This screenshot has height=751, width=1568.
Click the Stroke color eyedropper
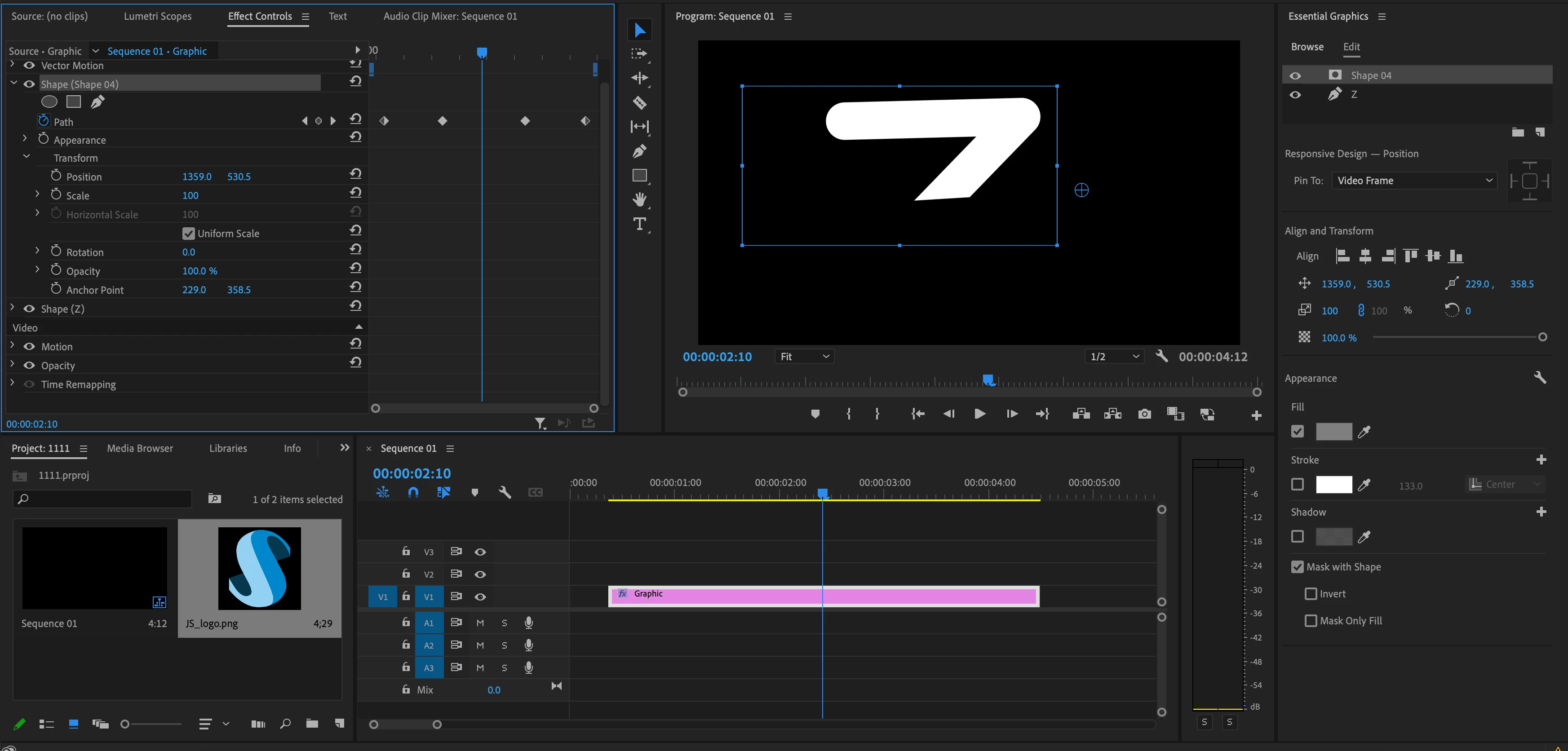coord(1364,485)
